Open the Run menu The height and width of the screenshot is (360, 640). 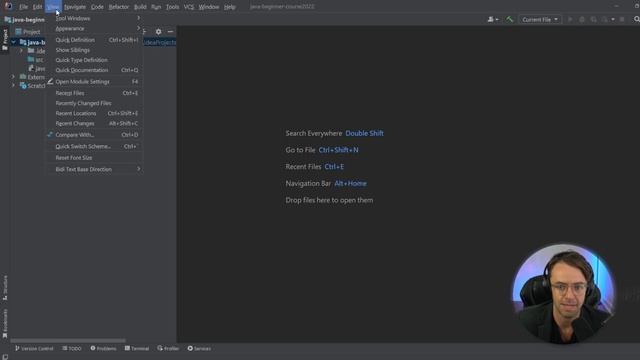pos(156,7)
